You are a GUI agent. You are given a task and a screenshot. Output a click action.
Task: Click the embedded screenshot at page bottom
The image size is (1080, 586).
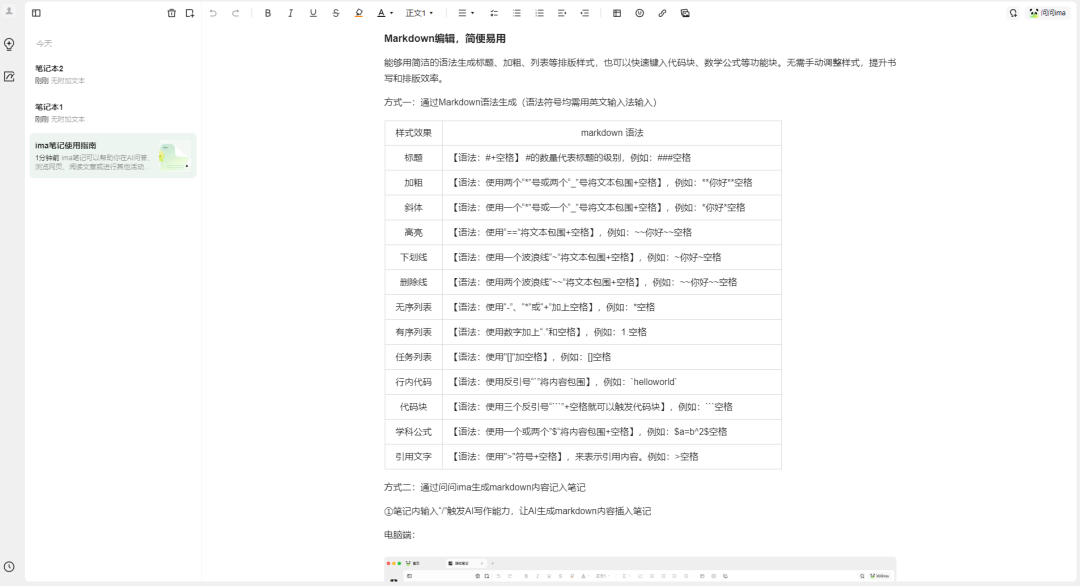click(640, 570)
